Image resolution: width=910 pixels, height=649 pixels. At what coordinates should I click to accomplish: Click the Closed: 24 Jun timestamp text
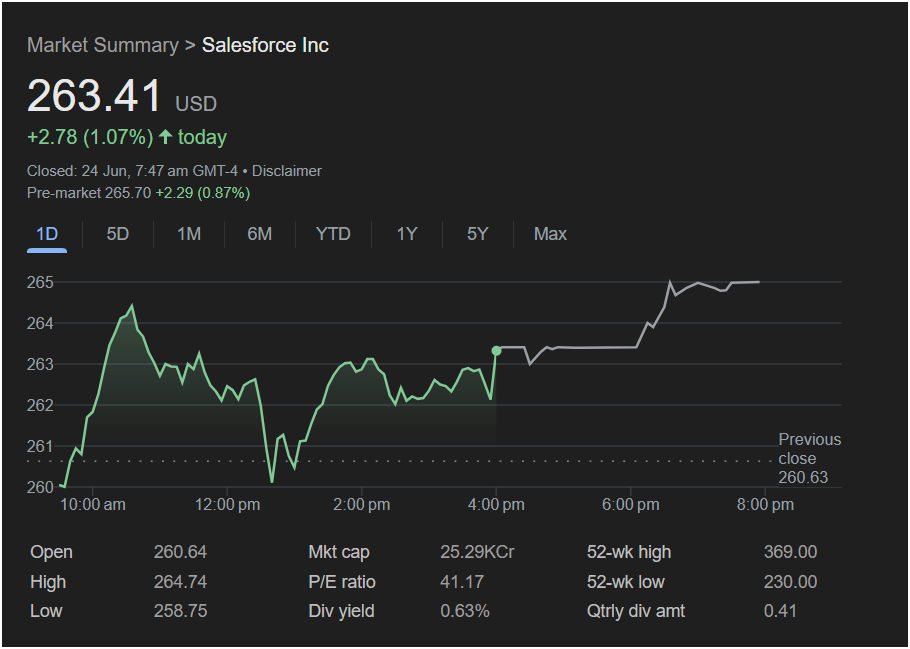pos(132,171)
